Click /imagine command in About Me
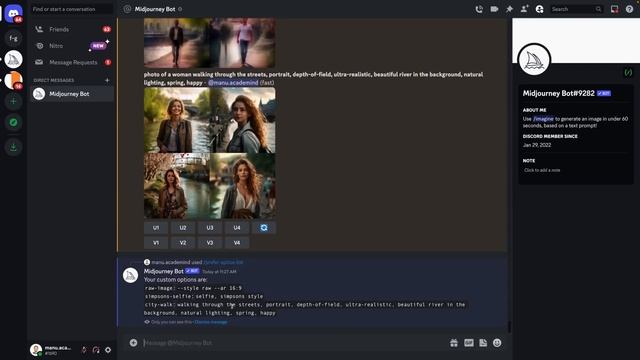This screenshot has width=640, height=360. (543, 119)
